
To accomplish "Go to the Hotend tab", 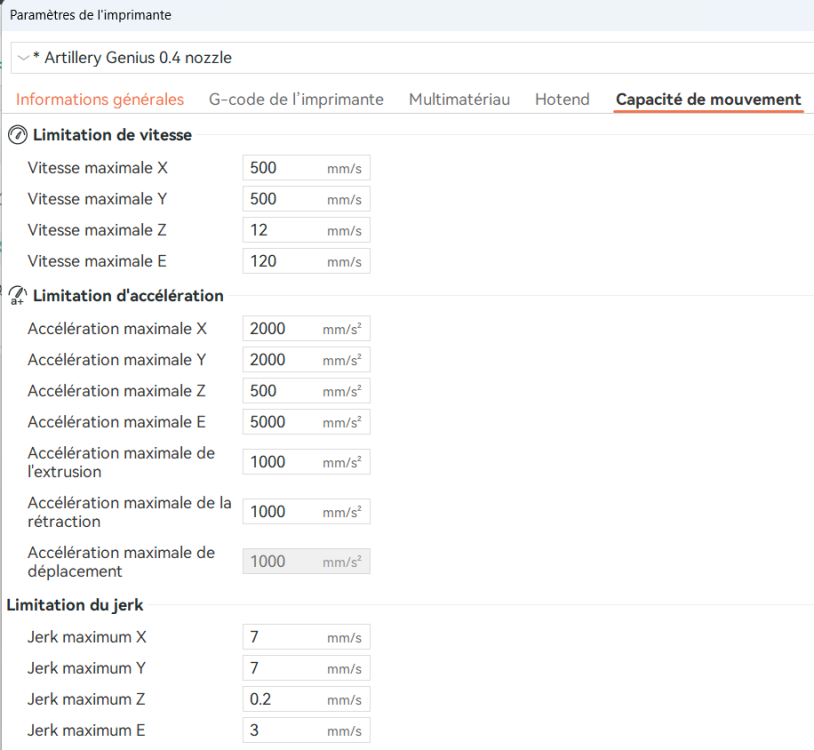I will tap(562, 99).
